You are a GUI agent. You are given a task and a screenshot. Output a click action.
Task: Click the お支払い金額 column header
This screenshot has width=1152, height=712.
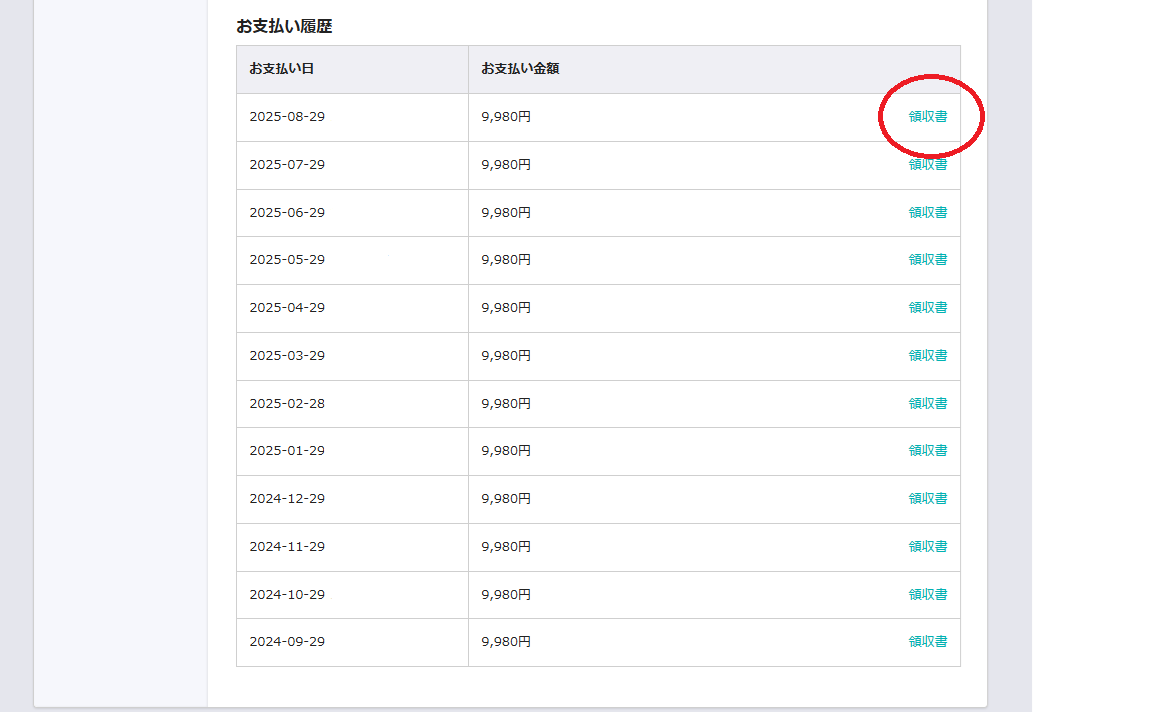click(x=519, y=69)
